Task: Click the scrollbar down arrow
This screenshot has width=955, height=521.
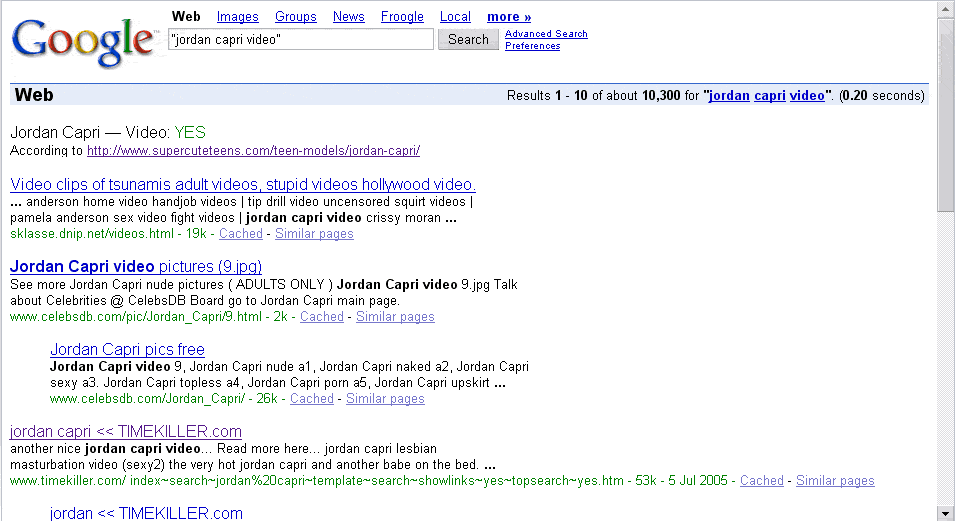Action: coord(946,512)
